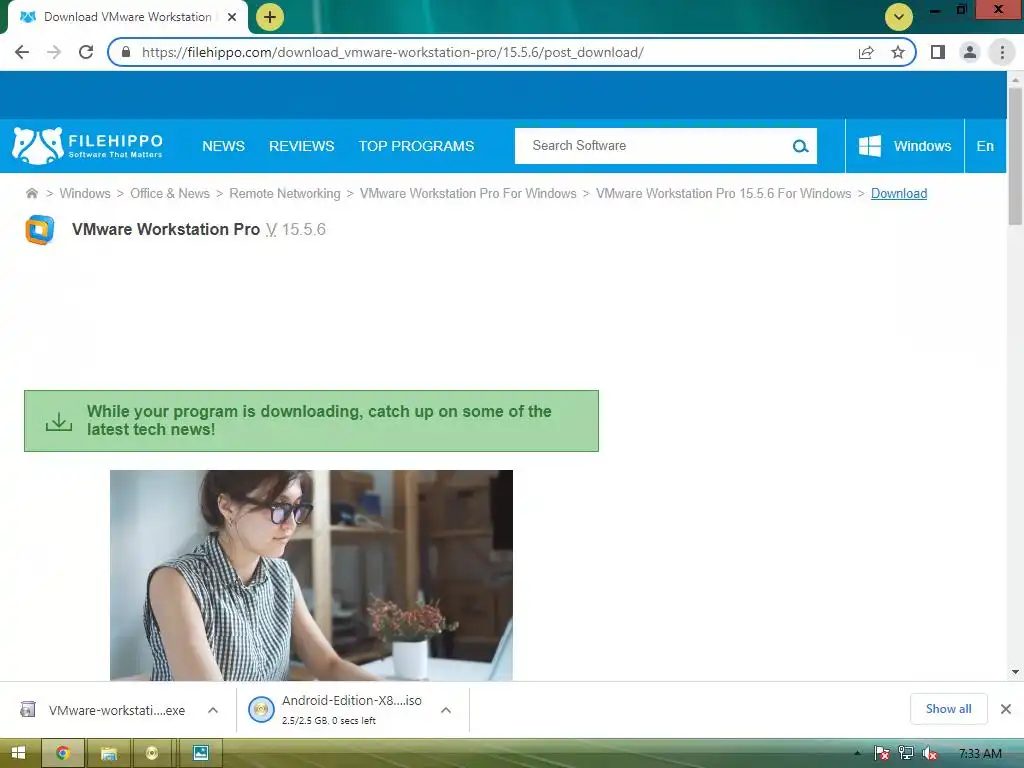Click the 7:33 AM clock
1024x768 pixels.
coord(980,753)
